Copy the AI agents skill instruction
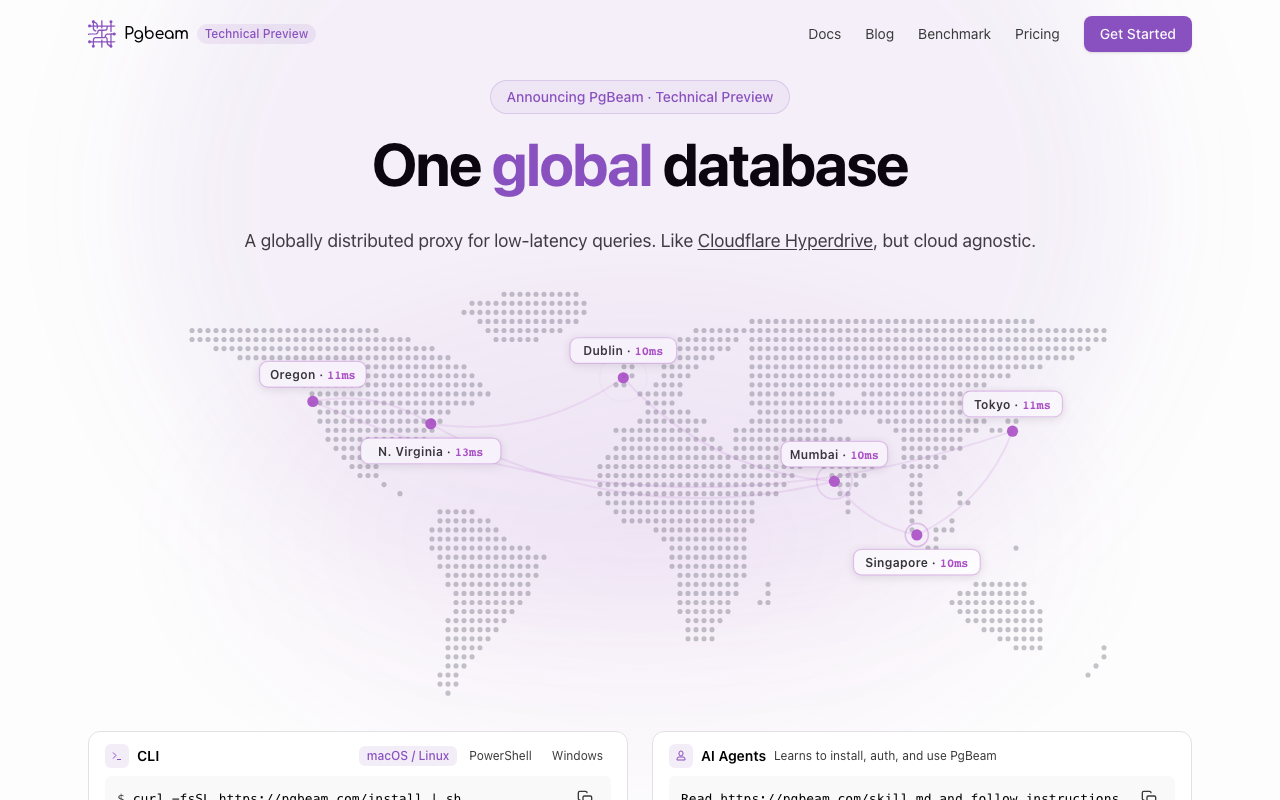1280x800 pixels. point(1149,796)
